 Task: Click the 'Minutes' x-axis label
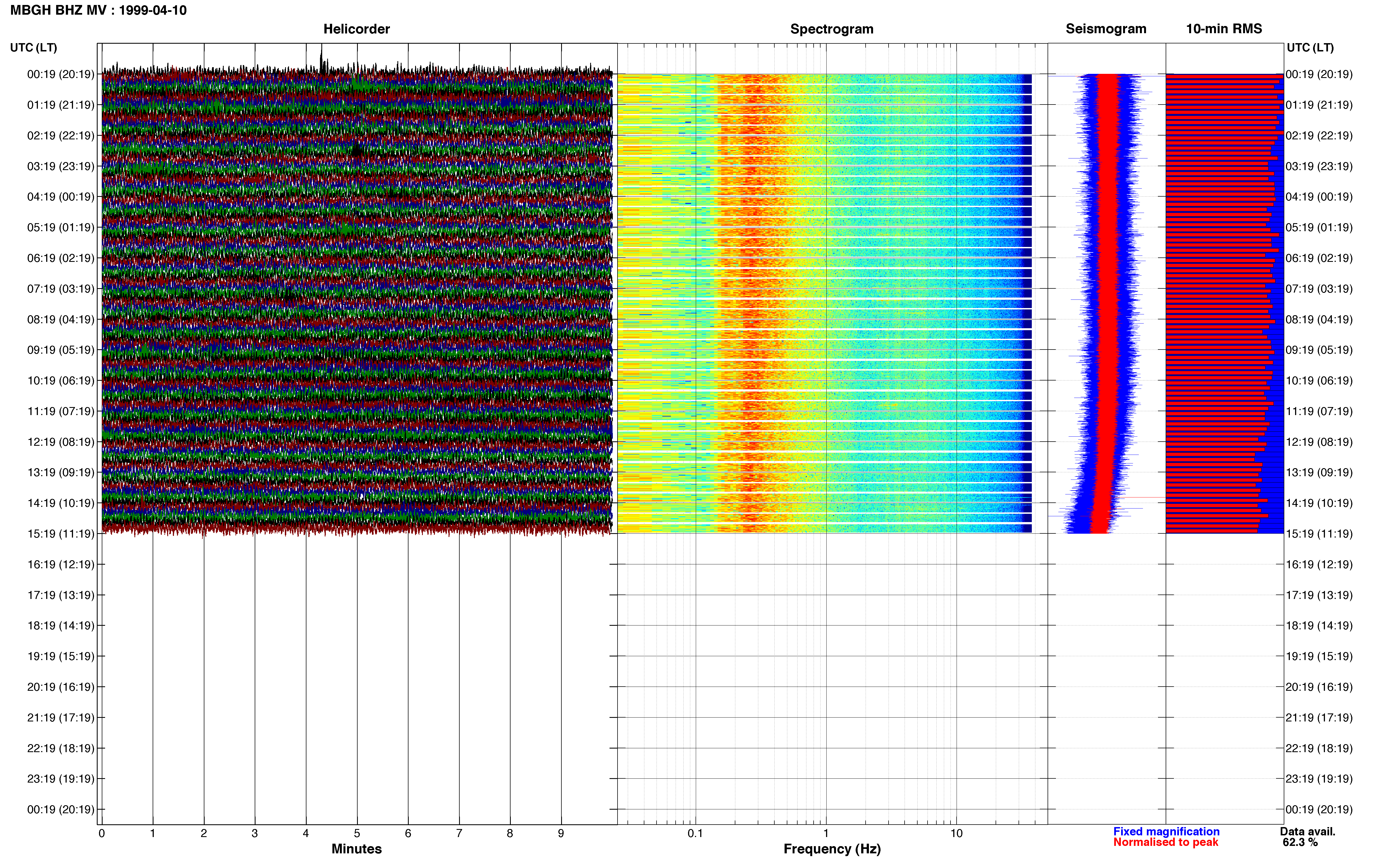356,848
